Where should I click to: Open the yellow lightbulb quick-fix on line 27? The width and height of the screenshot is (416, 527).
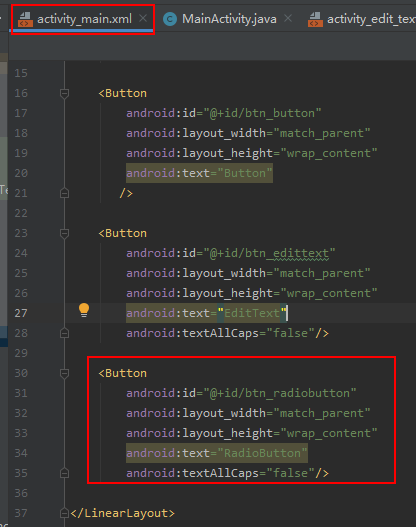click(x=84, y=310)
